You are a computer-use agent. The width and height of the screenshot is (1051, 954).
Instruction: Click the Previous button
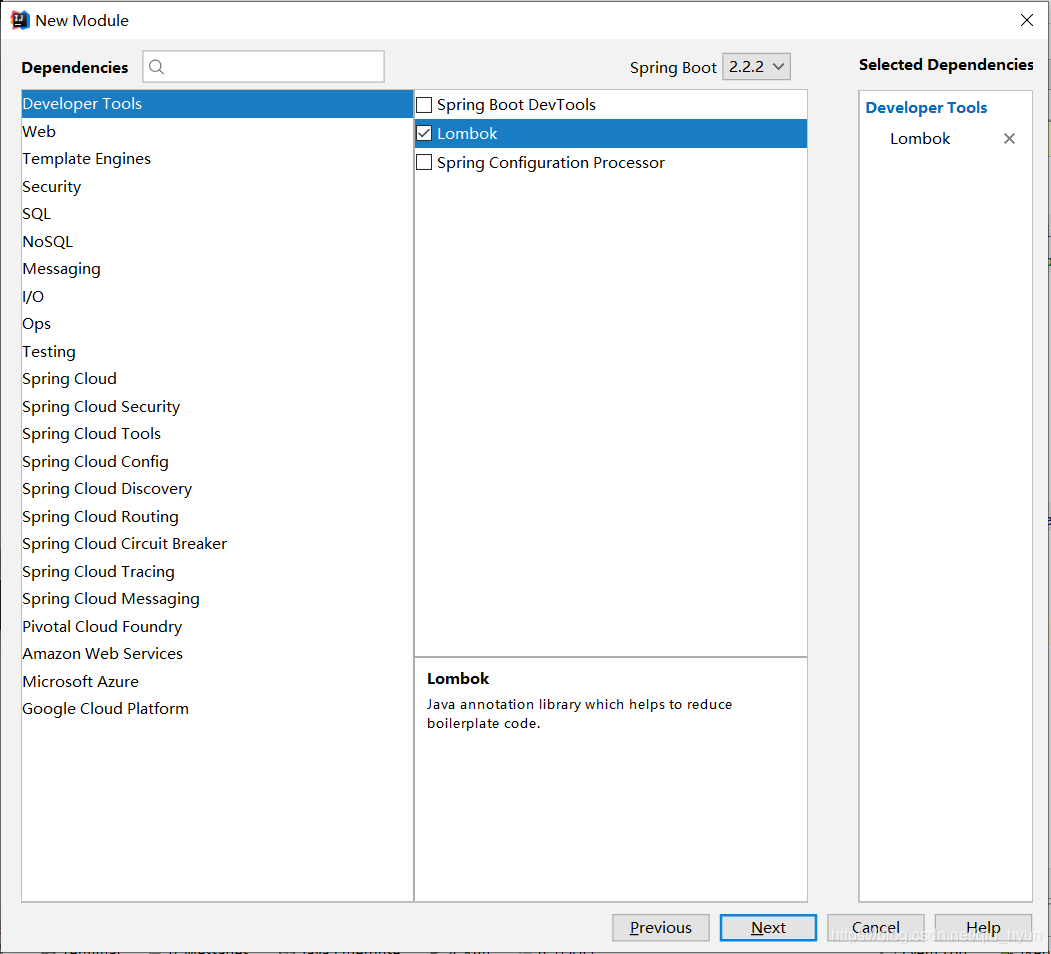click(660, 927)
